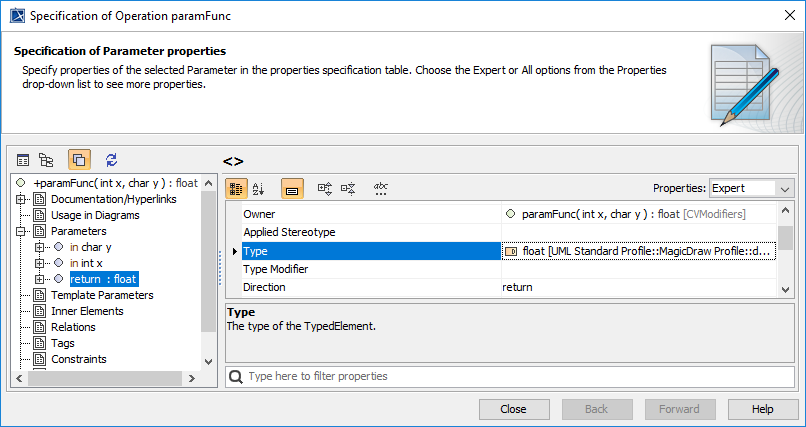Viewport: 806px width, 427px height.
Task: Click the Direction property row value
Action: point(640,287)
